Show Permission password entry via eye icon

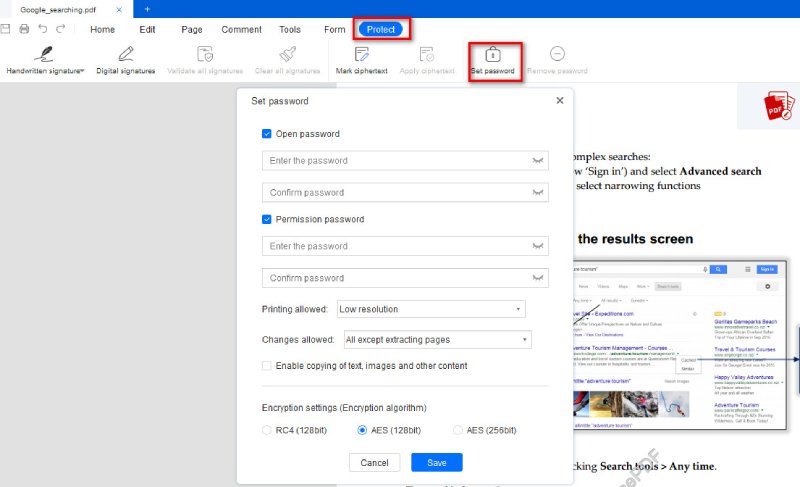click(537, 246)
